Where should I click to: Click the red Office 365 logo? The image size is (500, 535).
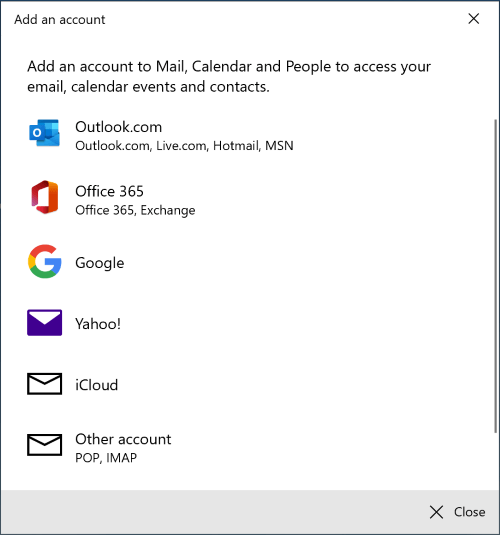(x=45, y=197)
